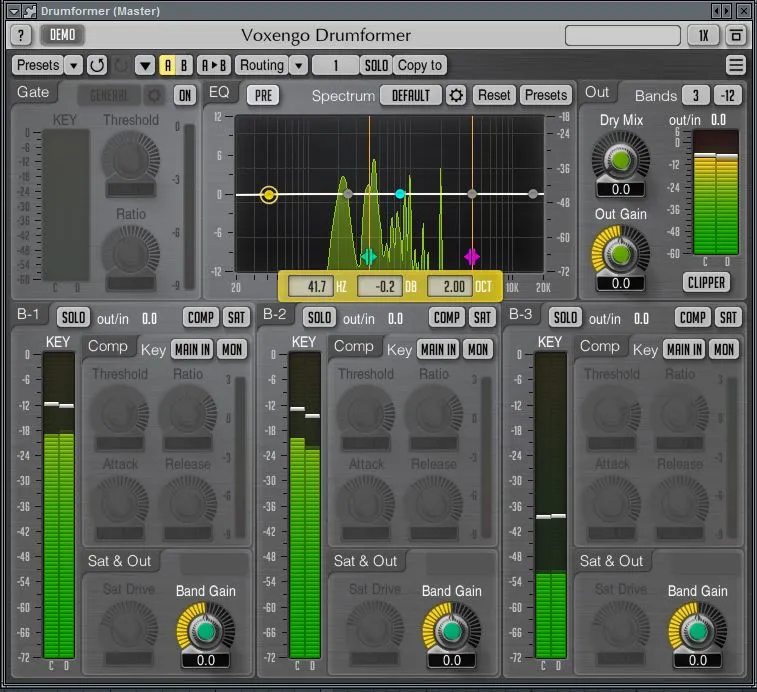Open the hamburger menu icon
This screenshot has width=757, height=692.
(x=736, y=66)
